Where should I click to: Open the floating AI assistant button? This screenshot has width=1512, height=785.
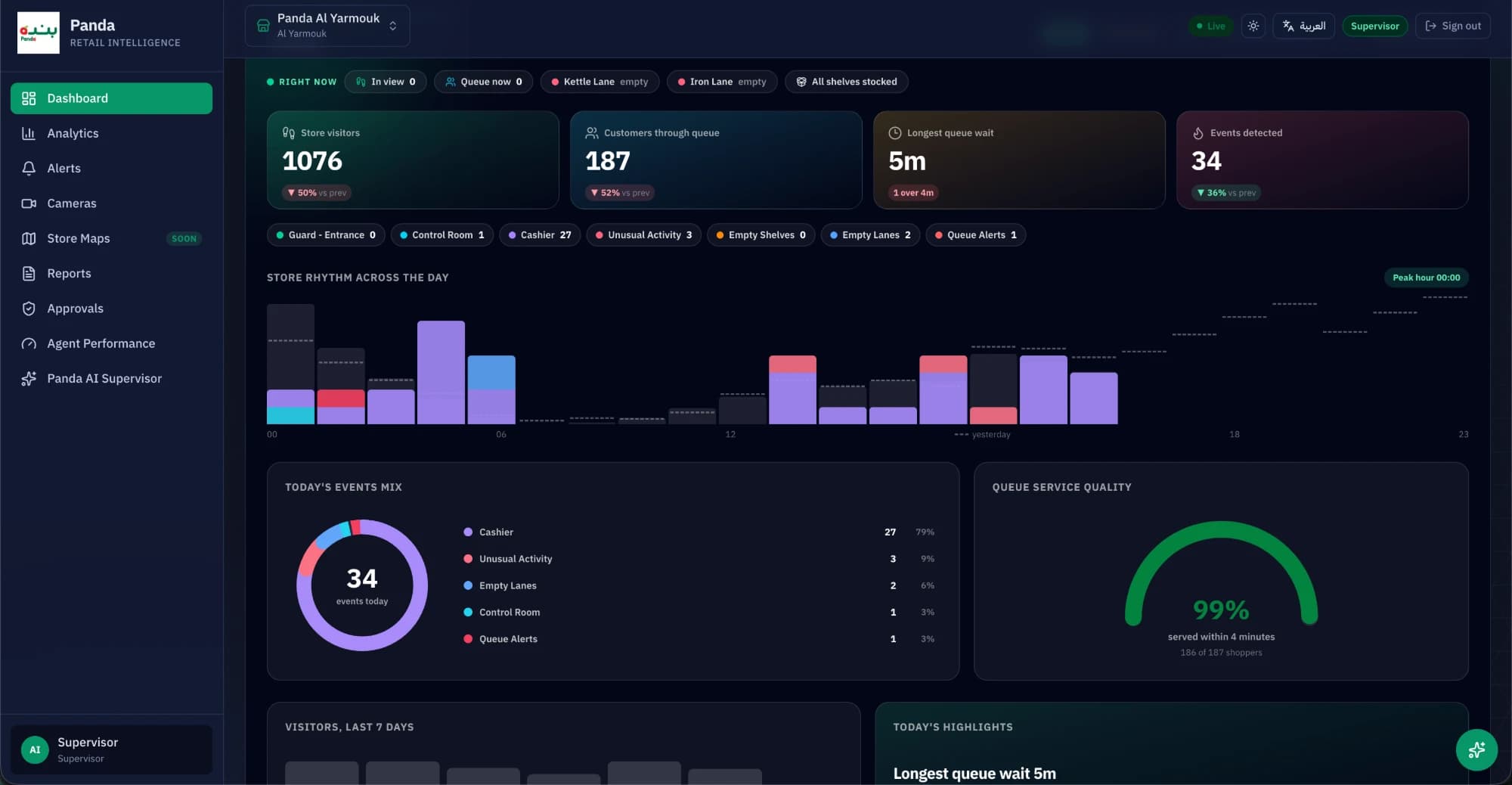pyautogui.click(x=1476, y=749)
